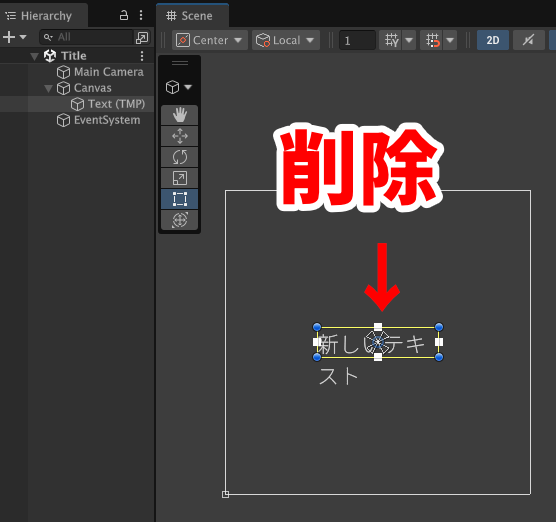Click the bottom-right blue corner handle

pos(439,357)
